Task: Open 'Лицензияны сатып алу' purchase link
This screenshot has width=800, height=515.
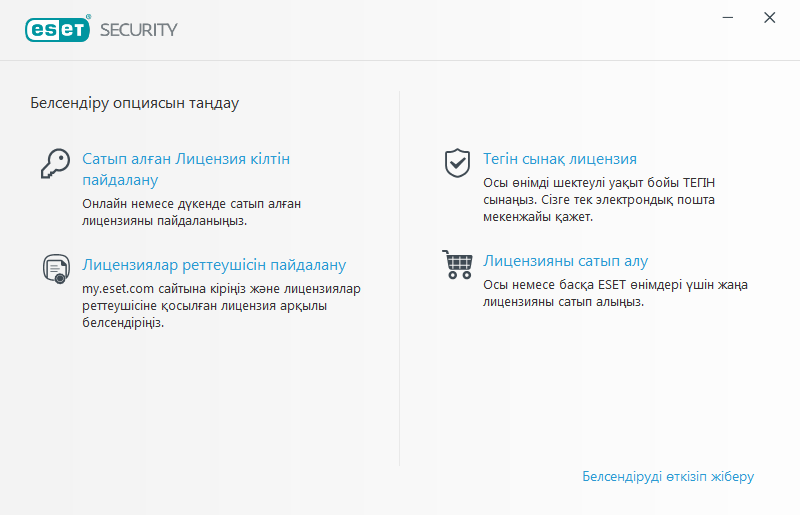Action: 566,261
